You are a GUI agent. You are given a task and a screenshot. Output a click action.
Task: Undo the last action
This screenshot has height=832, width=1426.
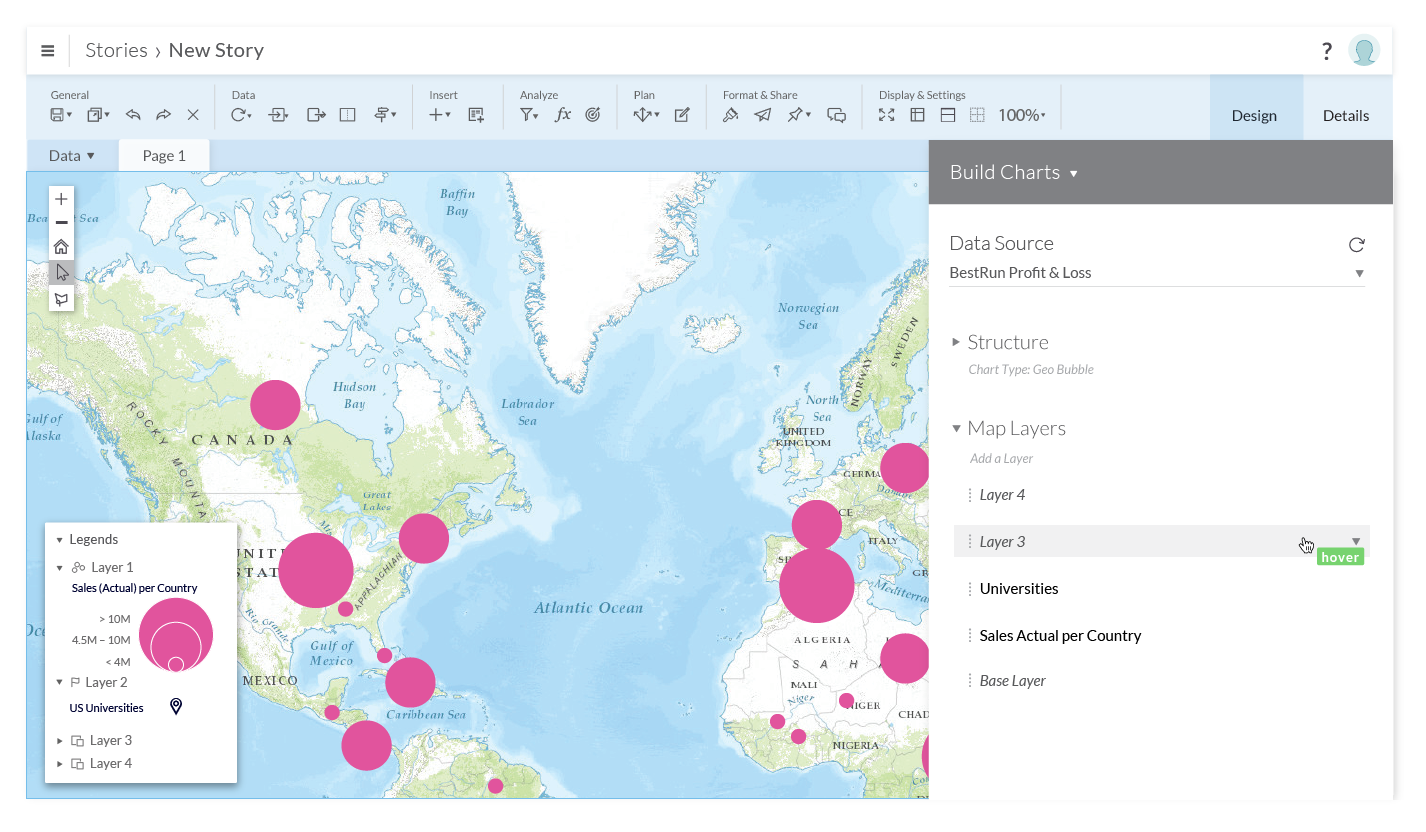click(x=133, y=115)
